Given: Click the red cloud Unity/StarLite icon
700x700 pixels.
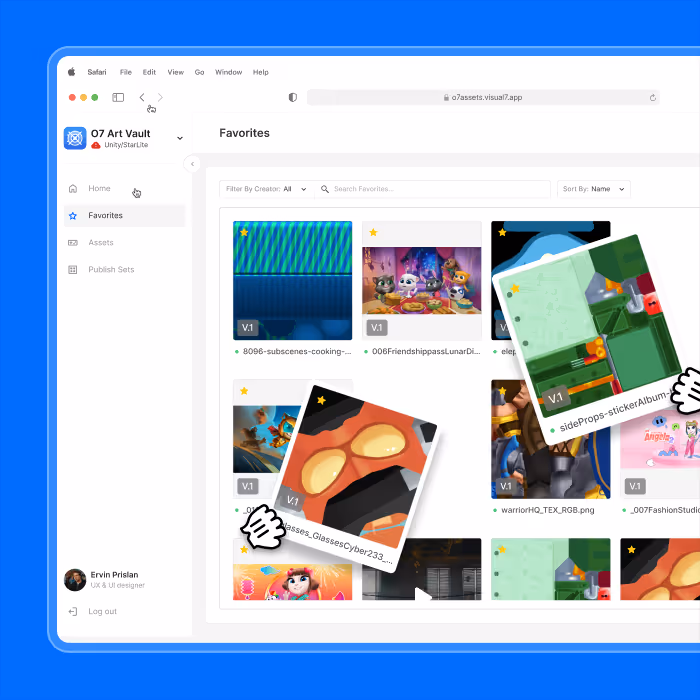Looking at the screenshot, I should (x=96, y=145).
